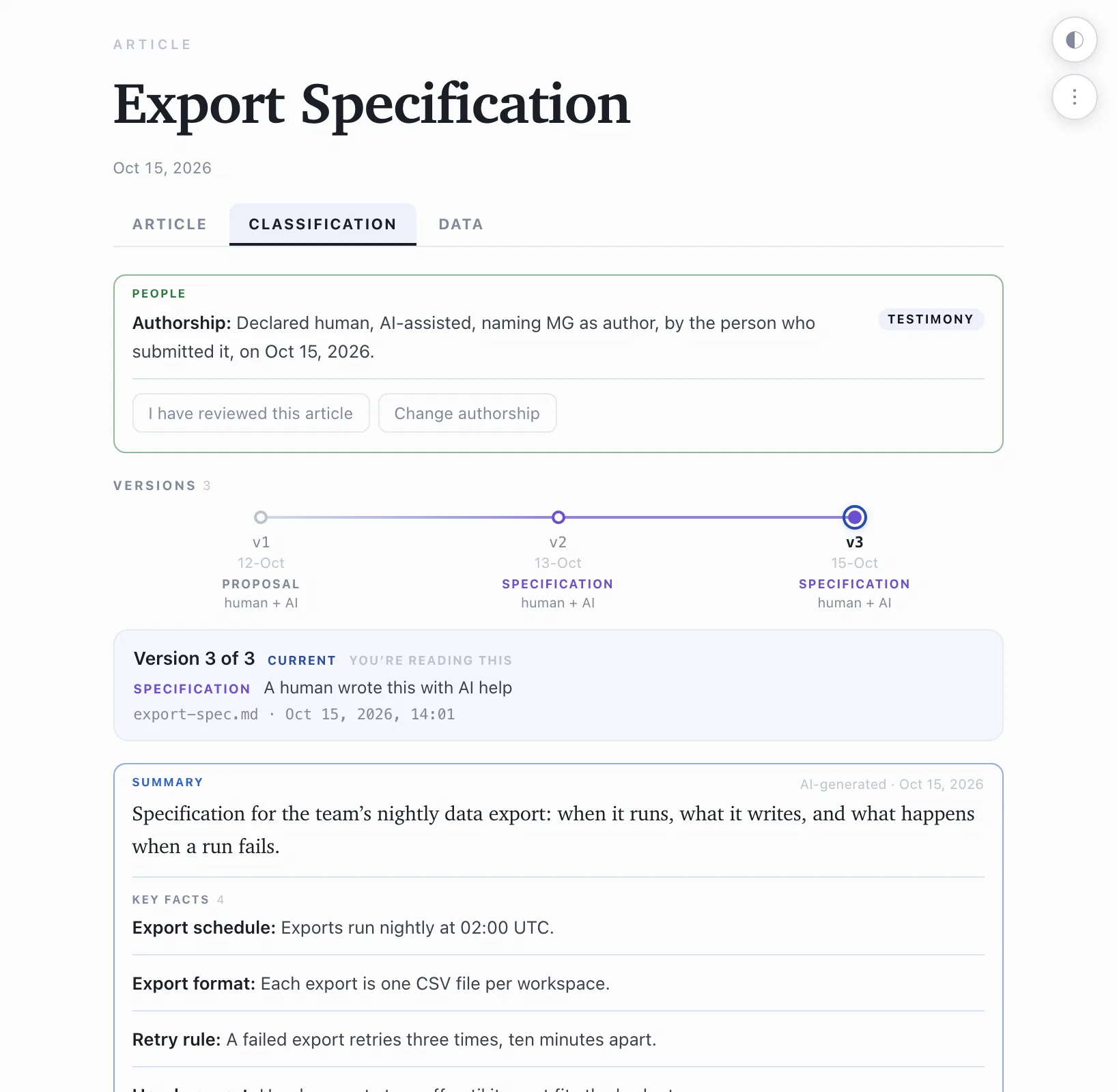Open the three-dot more options menu
The width and height of the screenshot is (1117, 1092).
tap(1074, 97)
